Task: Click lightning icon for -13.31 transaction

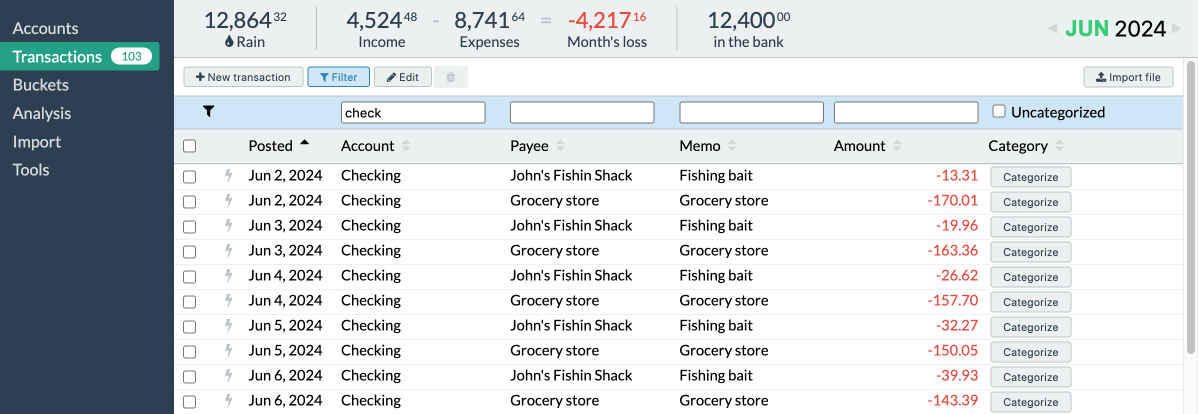Action: click(228, 176)
